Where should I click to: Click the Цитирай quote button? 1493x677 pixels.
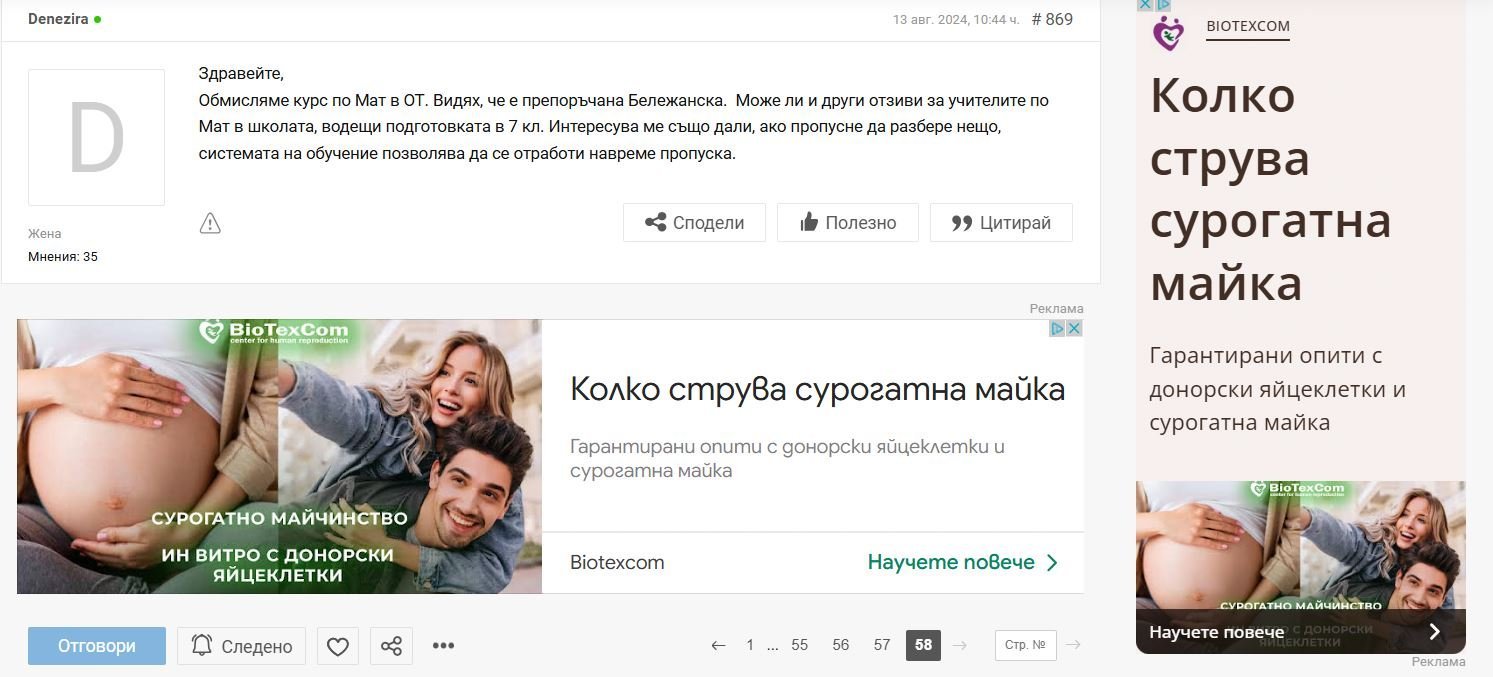(x=1001, y=223)
